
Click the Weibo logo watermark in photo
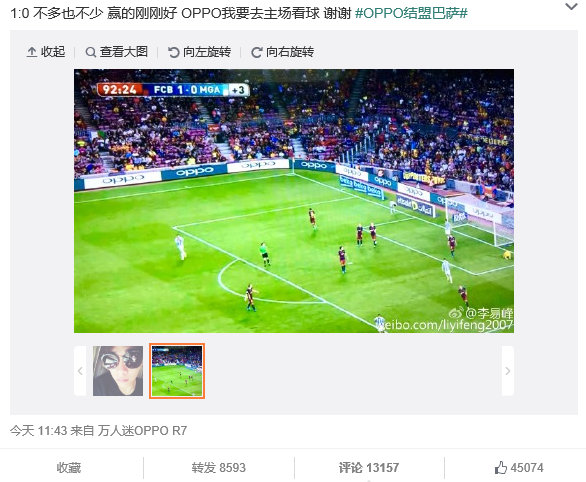coord(456,312)
